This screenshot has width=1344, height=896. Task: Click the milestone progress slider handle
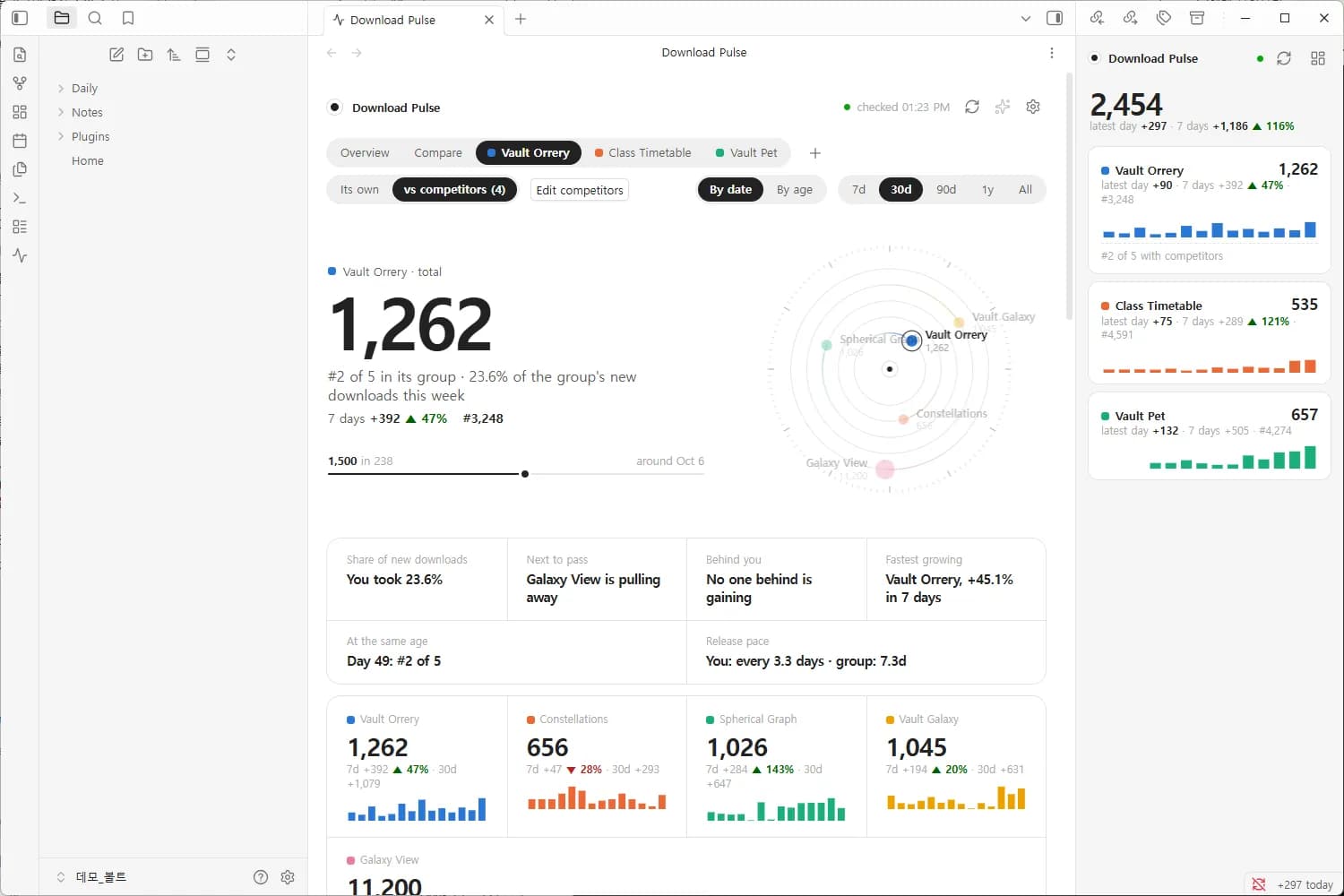click(x=525, y=474)
